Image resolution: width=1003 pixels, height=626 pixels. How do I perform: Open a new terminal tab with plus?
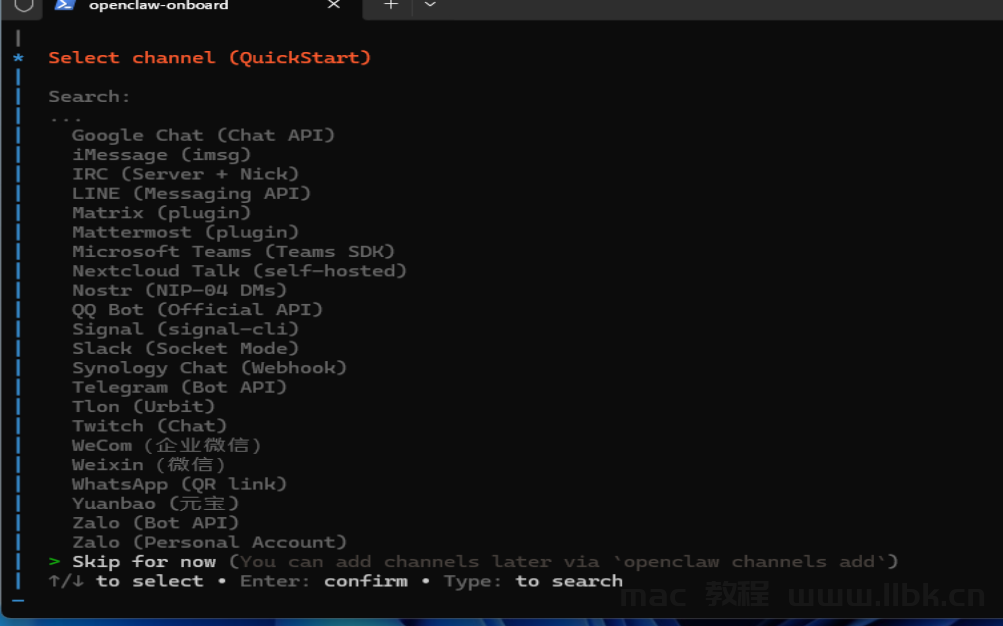pos(391,5)
